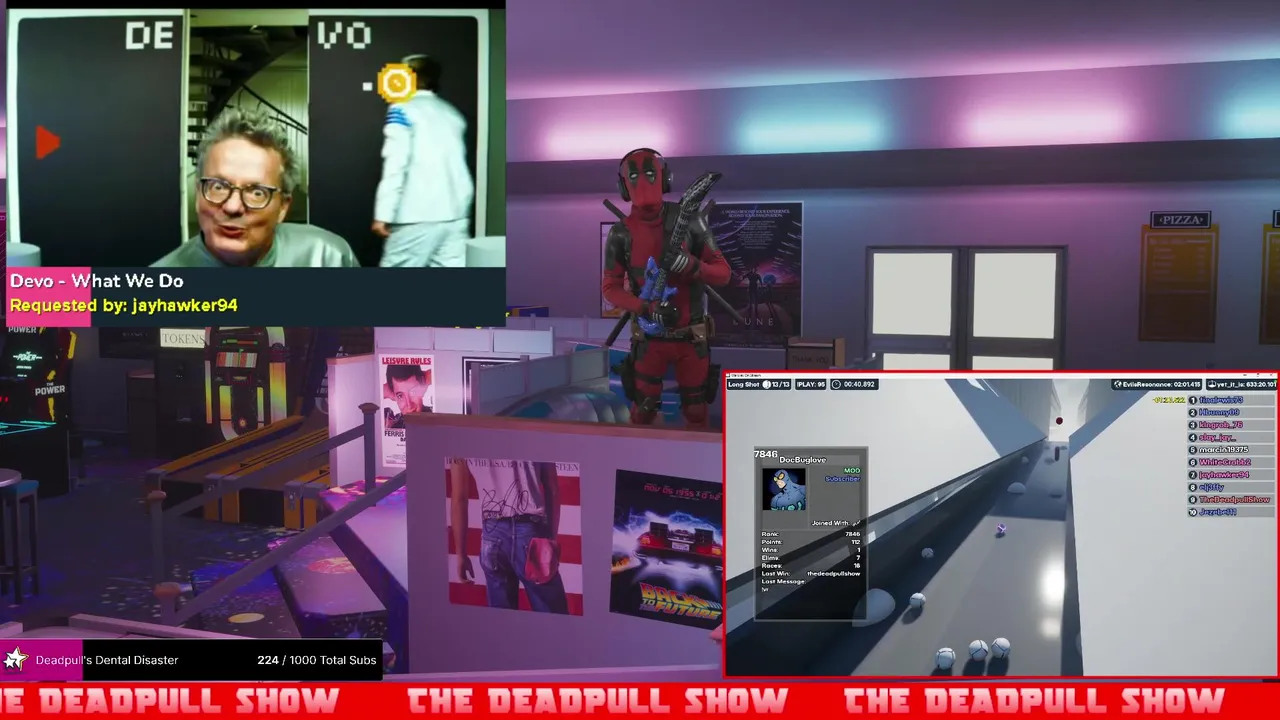
Task: Click the Subscriber badge on player card
Action: (x=842, y=479)
